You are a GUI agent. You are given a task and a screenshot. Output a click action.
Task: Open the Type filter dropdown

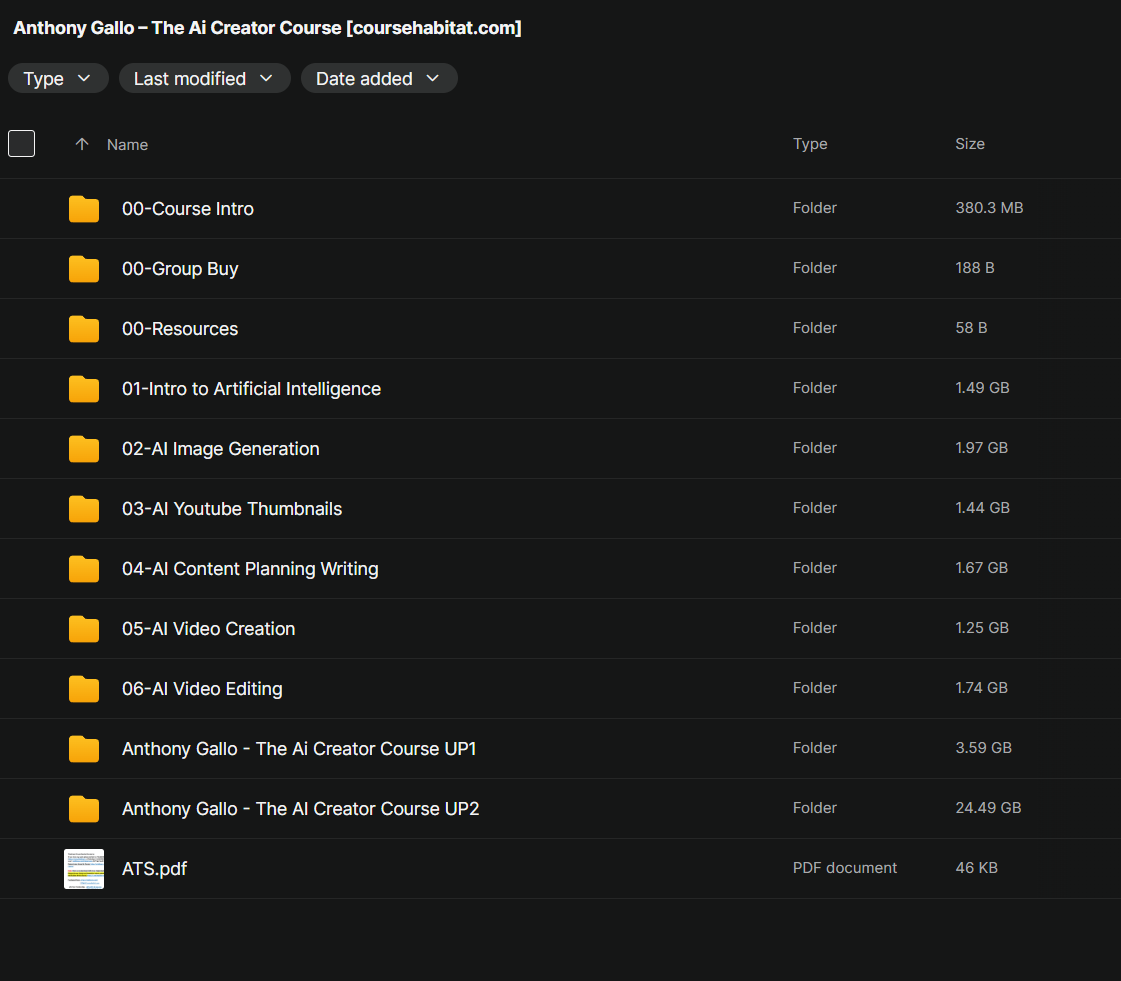[x=58, y=78]
